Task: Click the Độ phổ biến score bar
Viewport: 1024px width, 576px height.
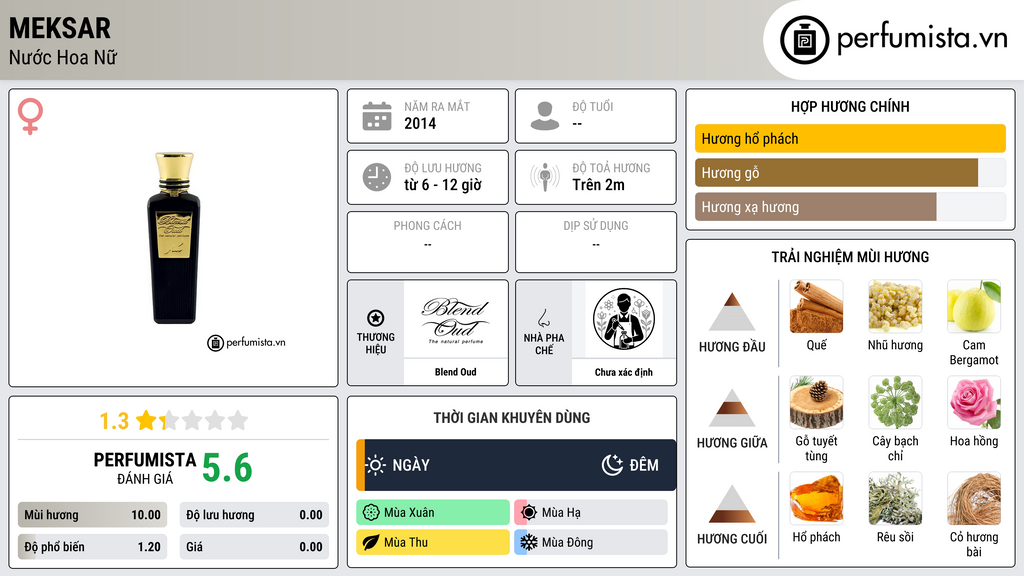Action: 92,547
